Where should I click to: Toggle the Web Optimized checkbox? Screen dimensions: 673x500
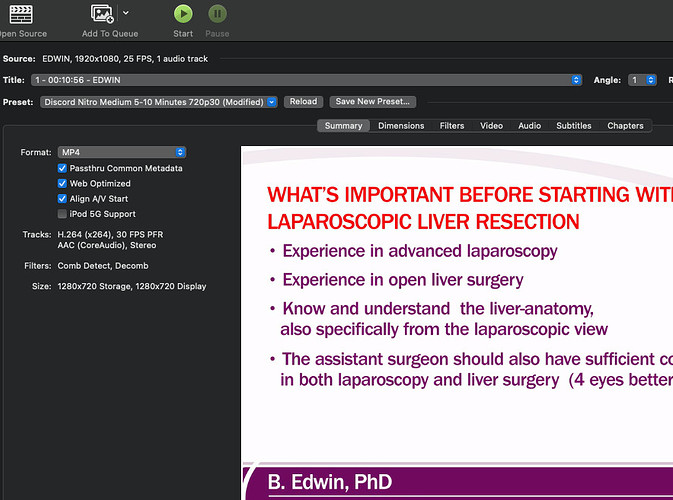pyautogui.click(x=63, y=184)
